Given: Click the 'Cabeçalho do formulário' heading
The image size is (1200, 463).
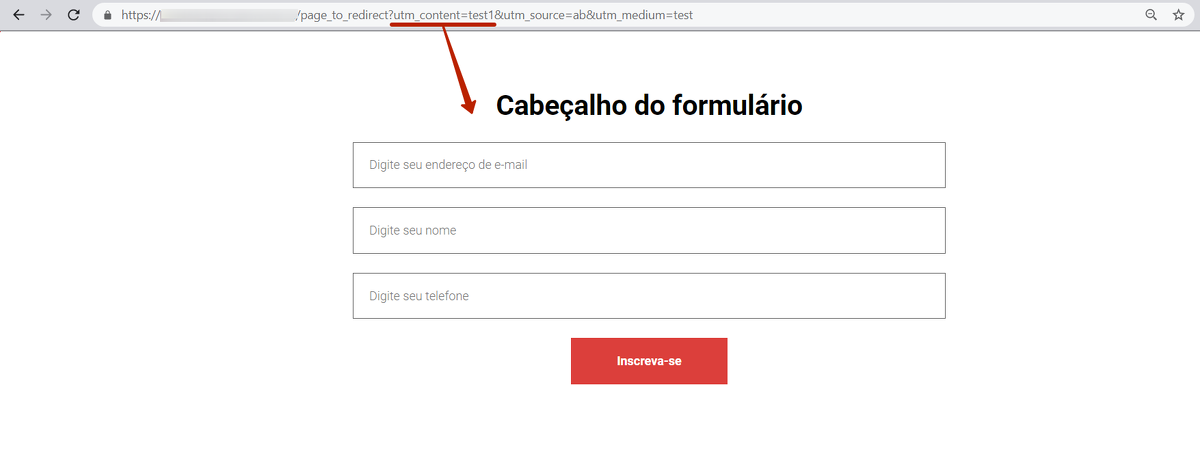Looking at the screenshot, I should (649, 105).
